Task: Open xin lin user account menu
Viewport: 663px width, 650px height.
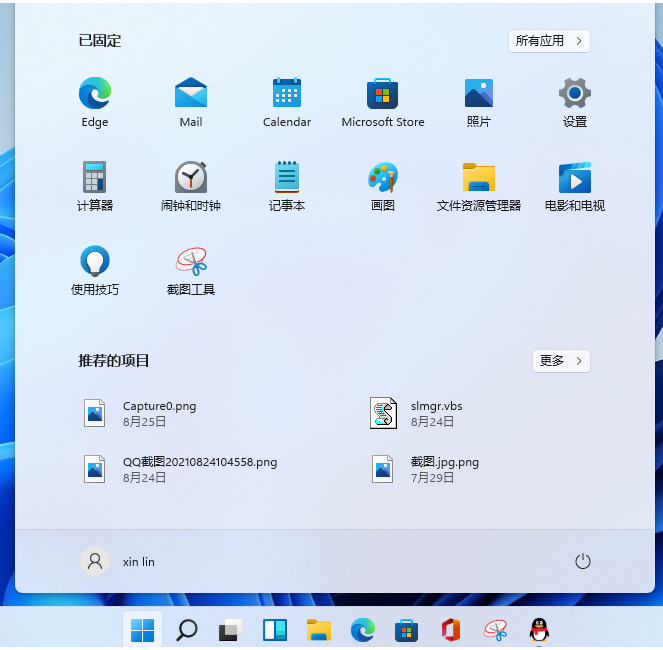Action: click(x=118, y=562)
